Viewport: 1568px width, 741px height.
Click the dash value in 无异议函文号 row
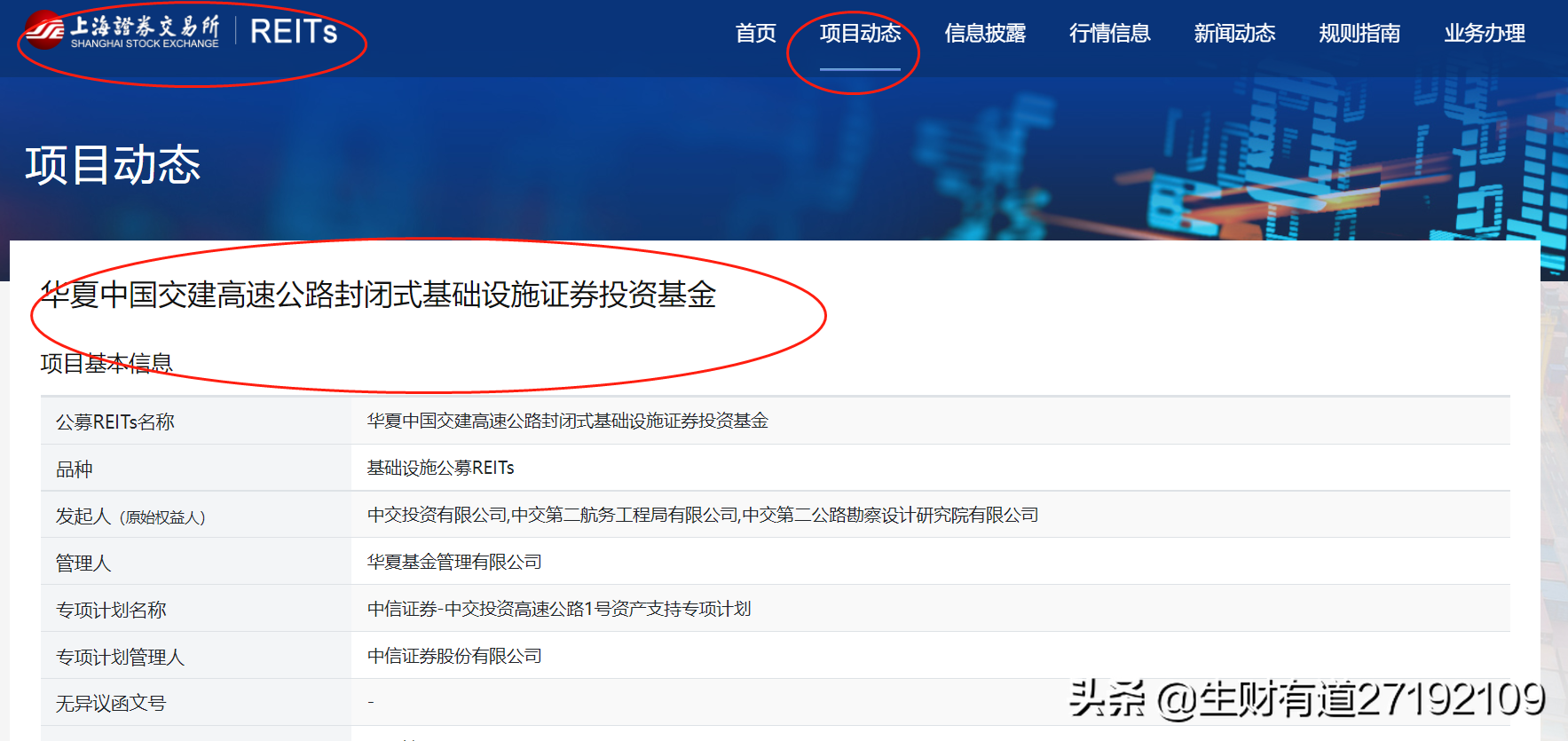click(371, 703)
